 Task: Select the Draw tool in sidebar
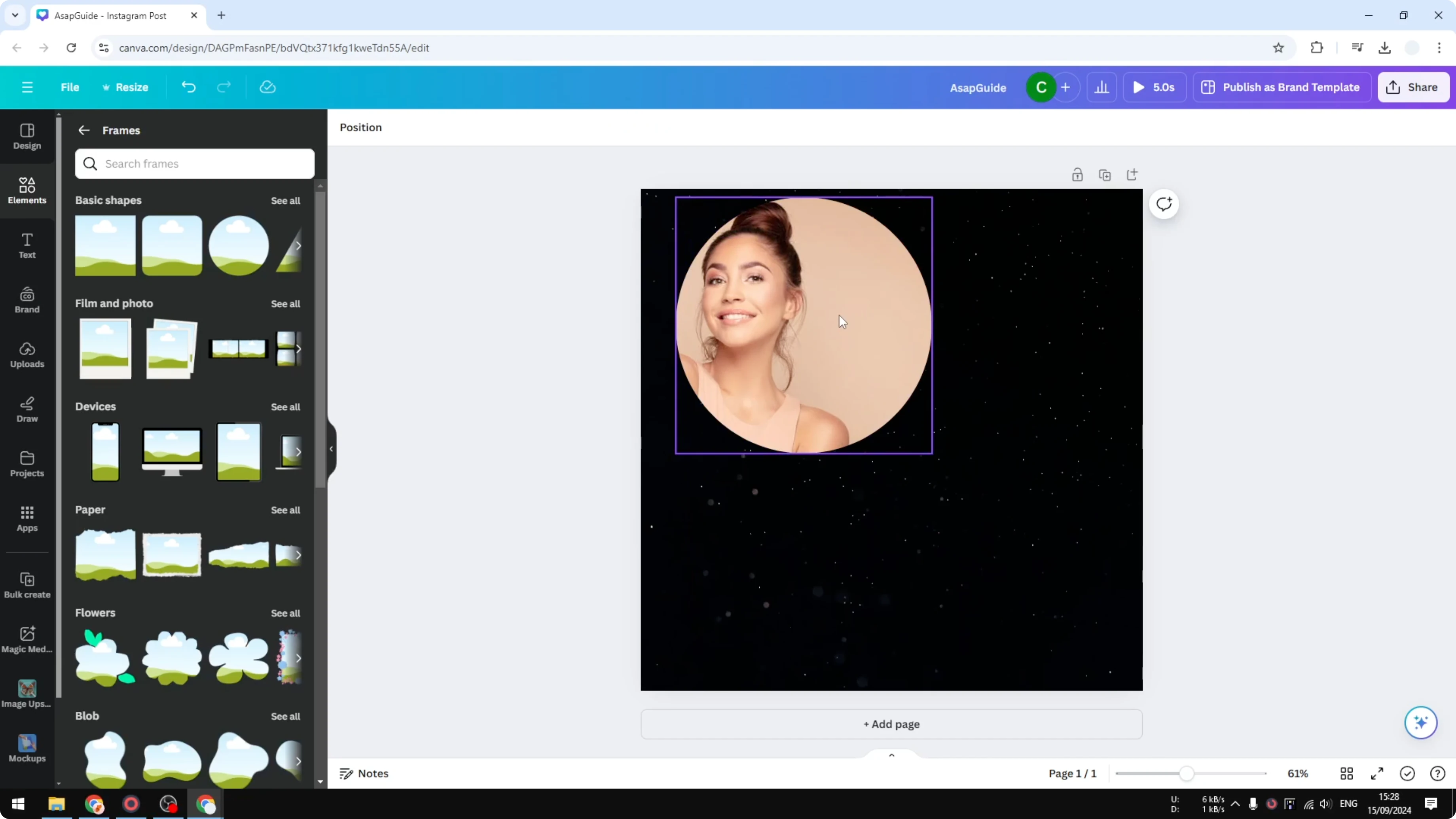(x=27, y=410)
